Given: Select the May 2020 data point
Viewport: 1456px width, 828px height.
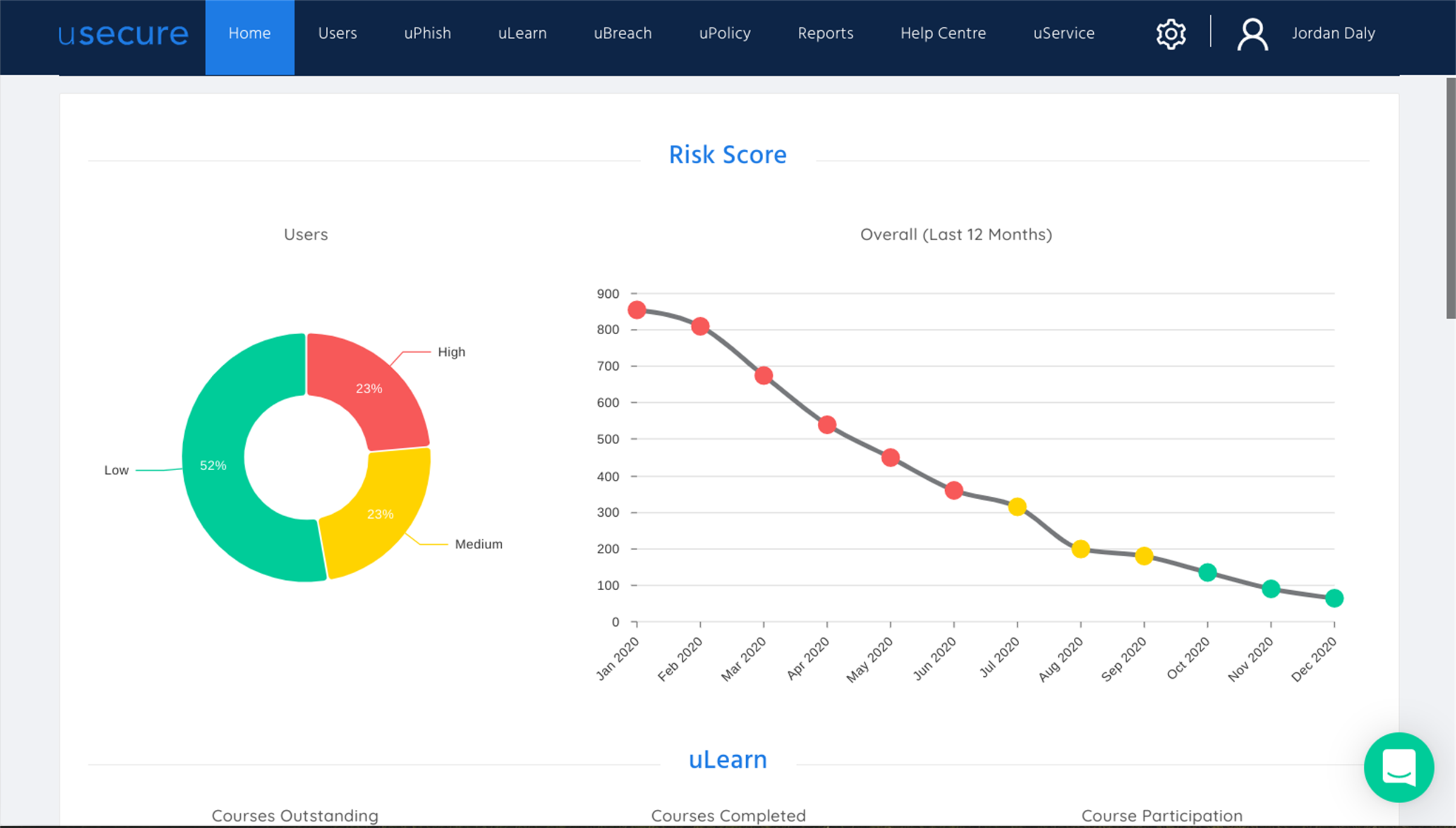Looking at the screenshot, I should (x=891, y=457).
